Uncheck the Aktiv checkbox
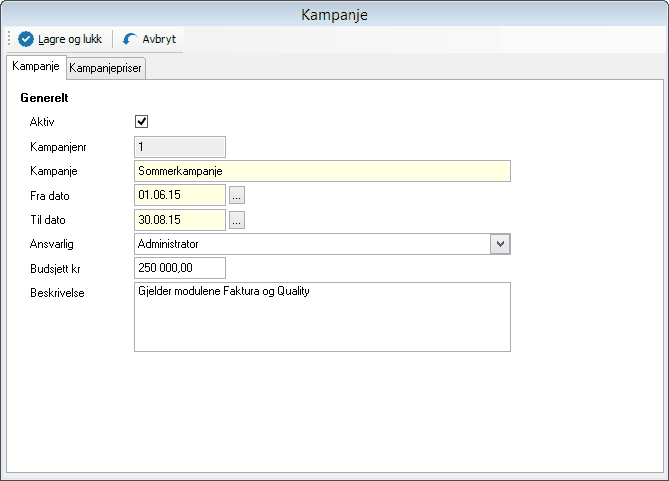 pyautogui.click(x=141, y=122)
